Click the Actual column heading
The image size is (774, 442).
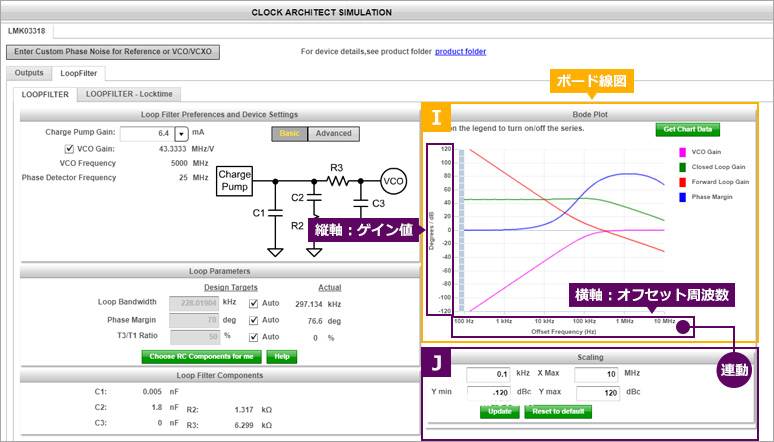pos(329,287)
